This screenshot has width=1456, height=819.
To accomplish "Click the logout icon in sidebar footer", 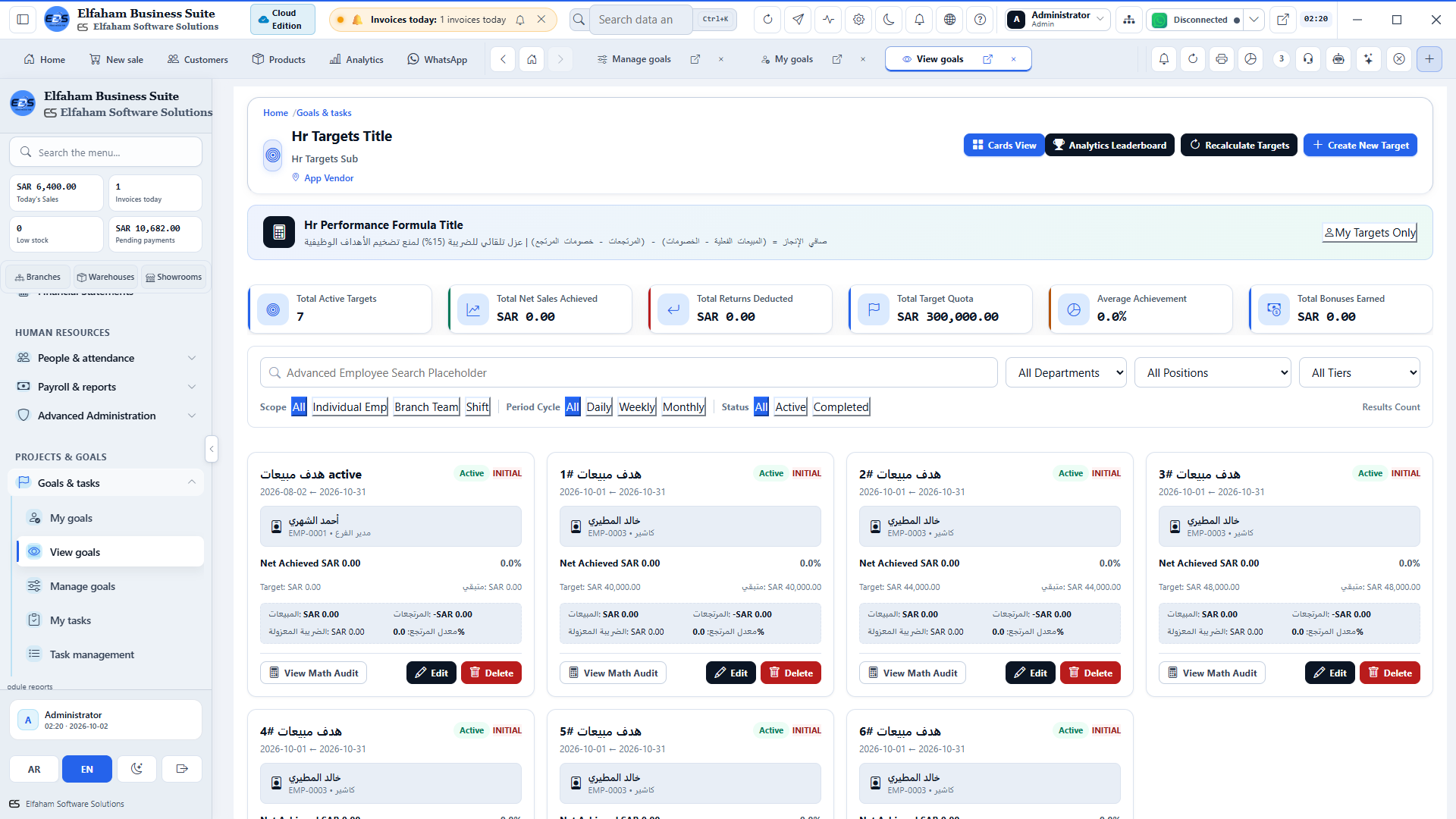I will point(182,769).
